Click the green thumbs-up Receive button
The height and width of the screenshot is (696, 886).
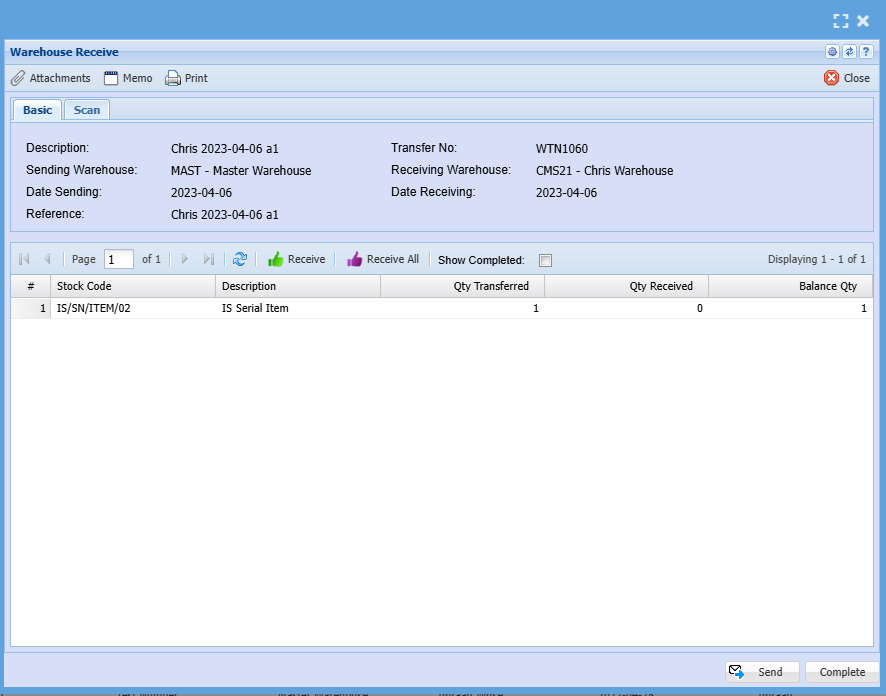[296, 259]
